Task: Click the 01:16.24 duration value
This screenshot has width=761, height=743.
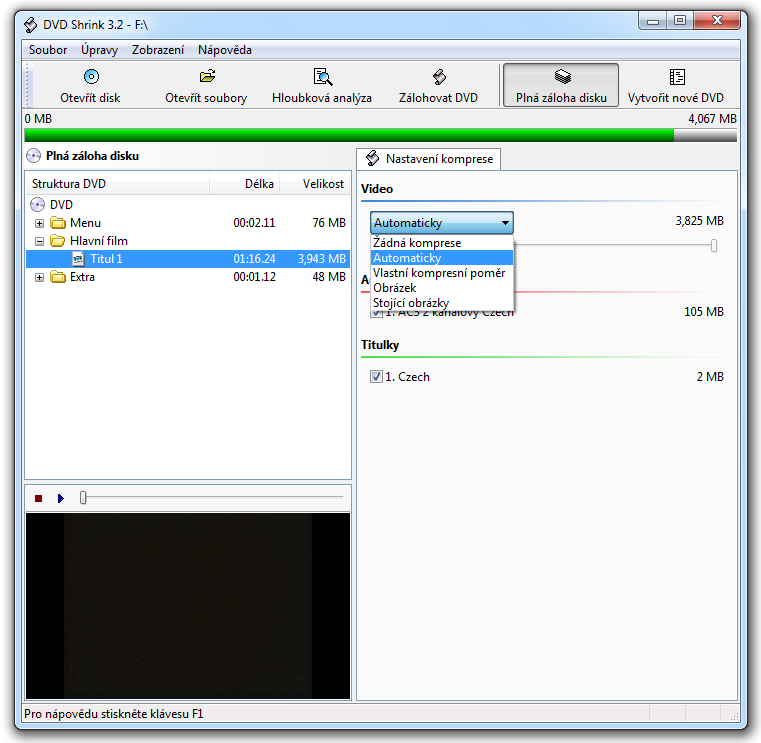Action: click(254, 259)
